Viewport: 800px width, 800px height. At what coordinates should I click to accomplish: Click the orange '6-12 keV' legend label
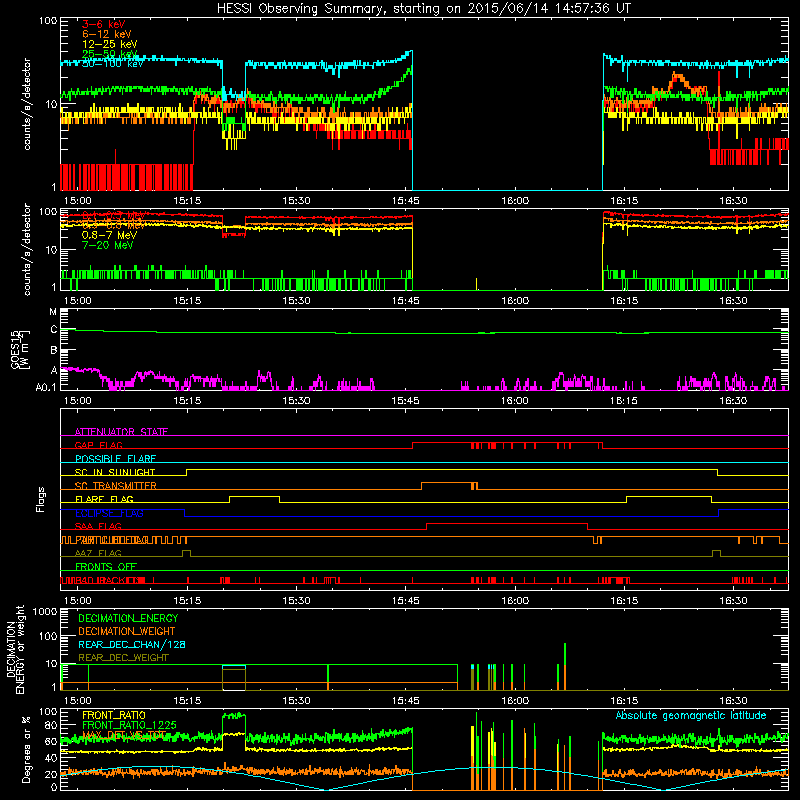[x=107, y=34]
